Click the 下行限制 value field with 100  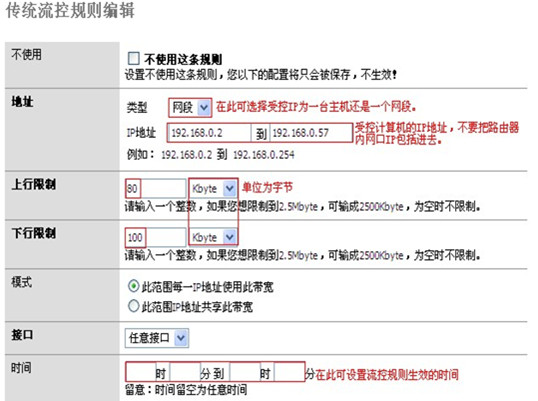tap(156, 237)
